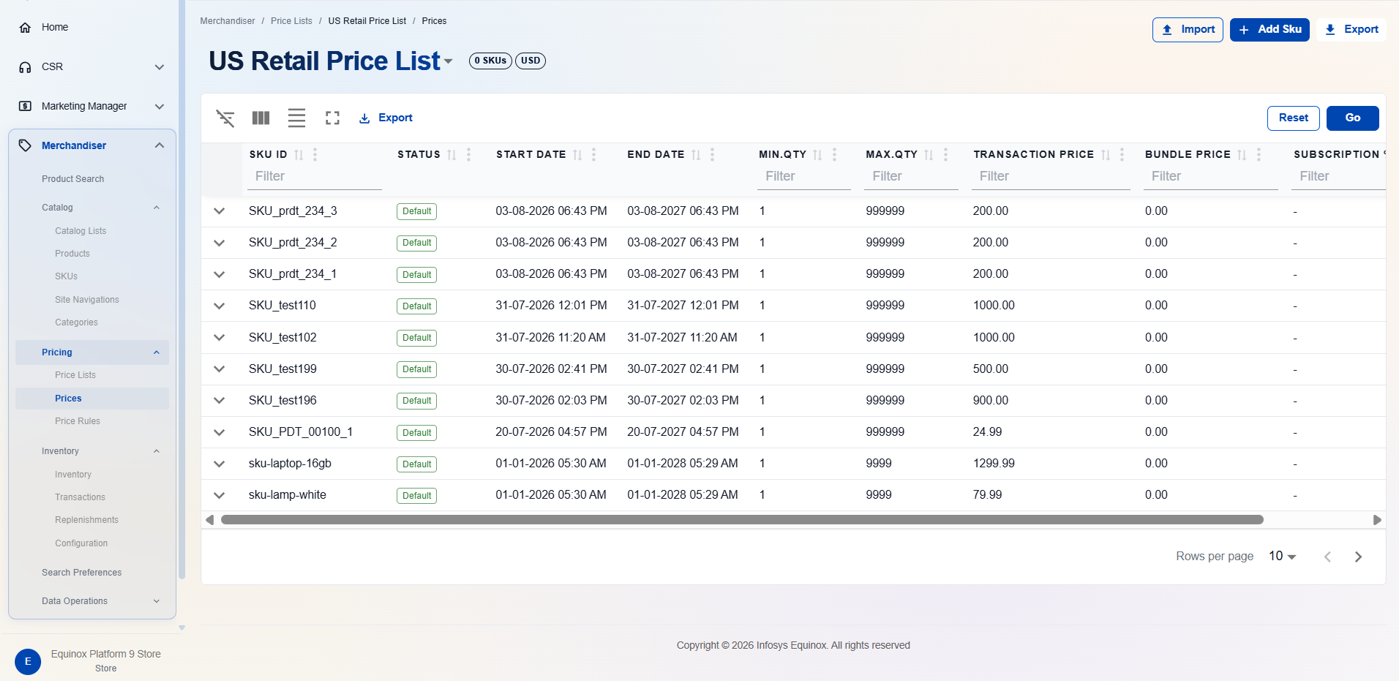Viewport: 1400px width, 681px height.
Task: Open US Retail Price List title dropdown
Action: point(448,62)
